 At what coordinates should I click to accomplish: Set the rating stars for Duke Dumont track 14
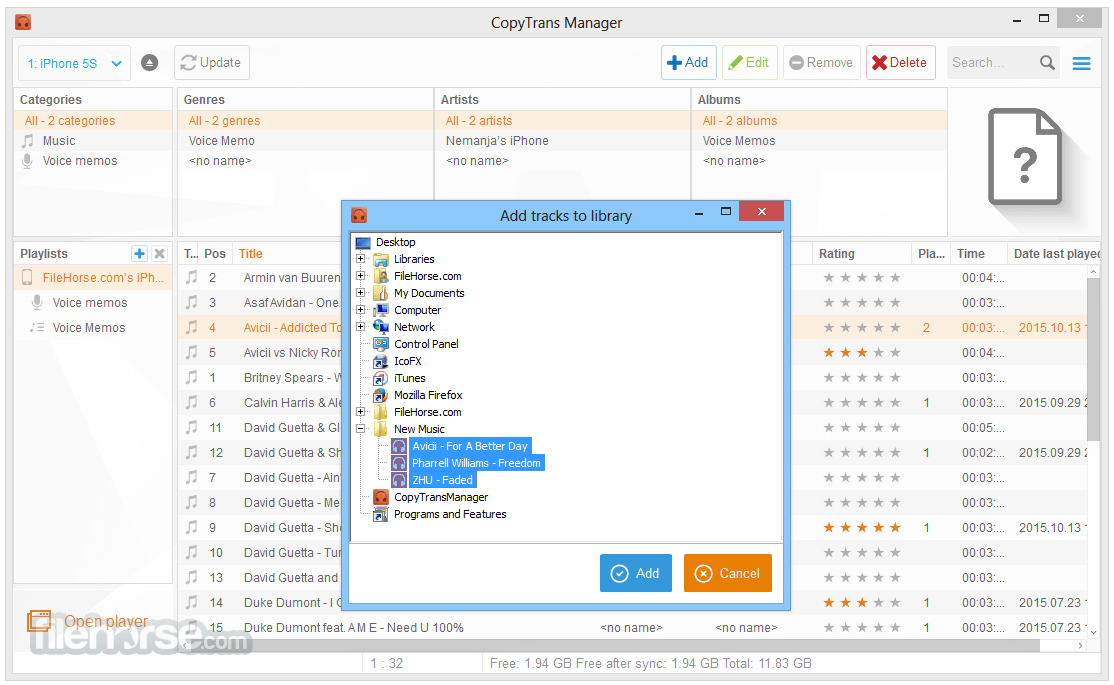862,603
